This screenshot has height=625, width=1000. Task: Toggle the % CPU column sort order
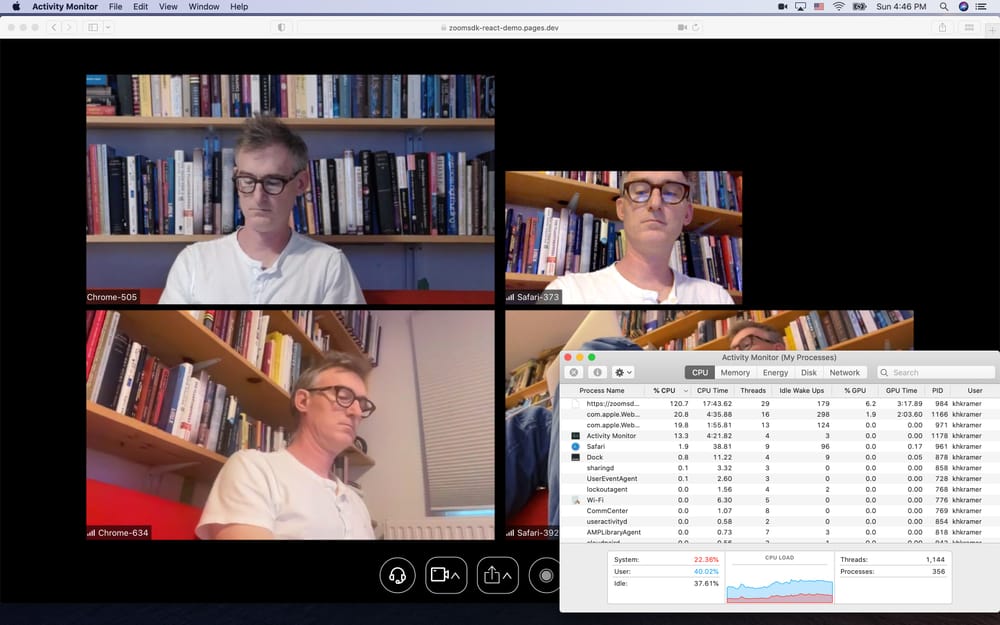(x=662, y=390)
